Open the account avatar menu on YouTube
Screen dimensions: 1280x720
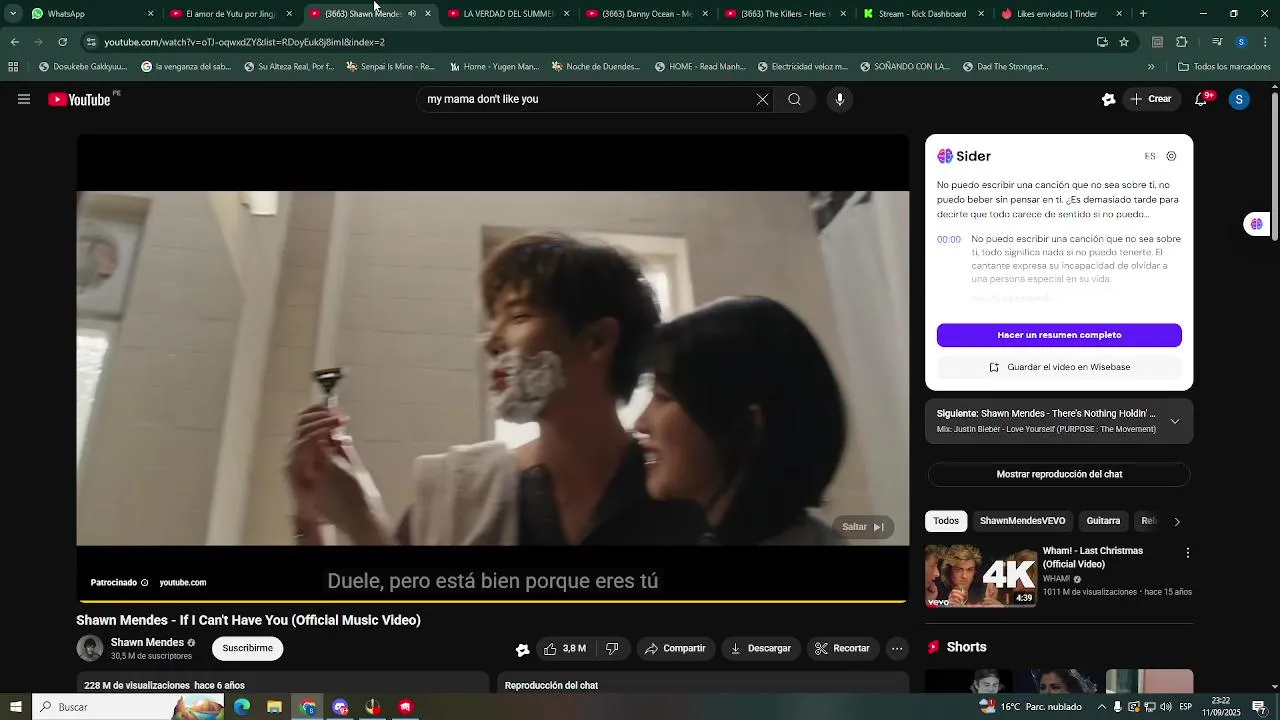tap(1239, 99)
